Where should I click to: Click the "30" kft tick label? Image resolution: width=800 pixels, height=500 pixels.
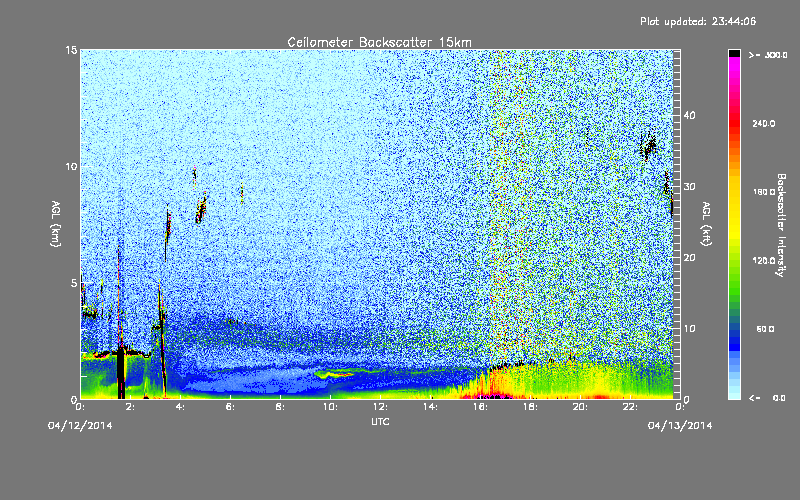(x=689, y=186)
